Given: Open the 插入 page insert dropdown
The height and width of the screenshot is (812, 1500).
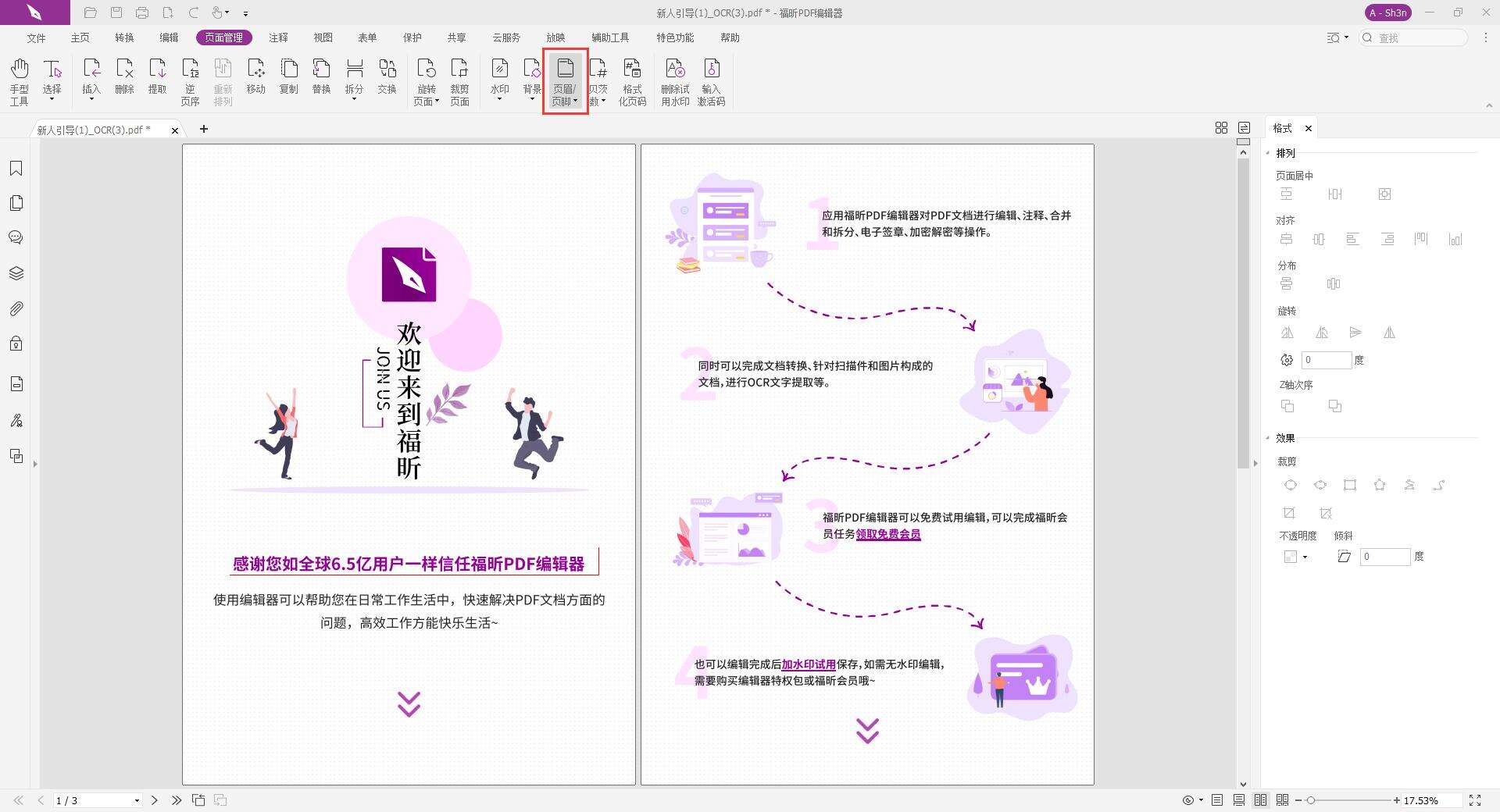Looking at the screenshot, I should [91, 80].
